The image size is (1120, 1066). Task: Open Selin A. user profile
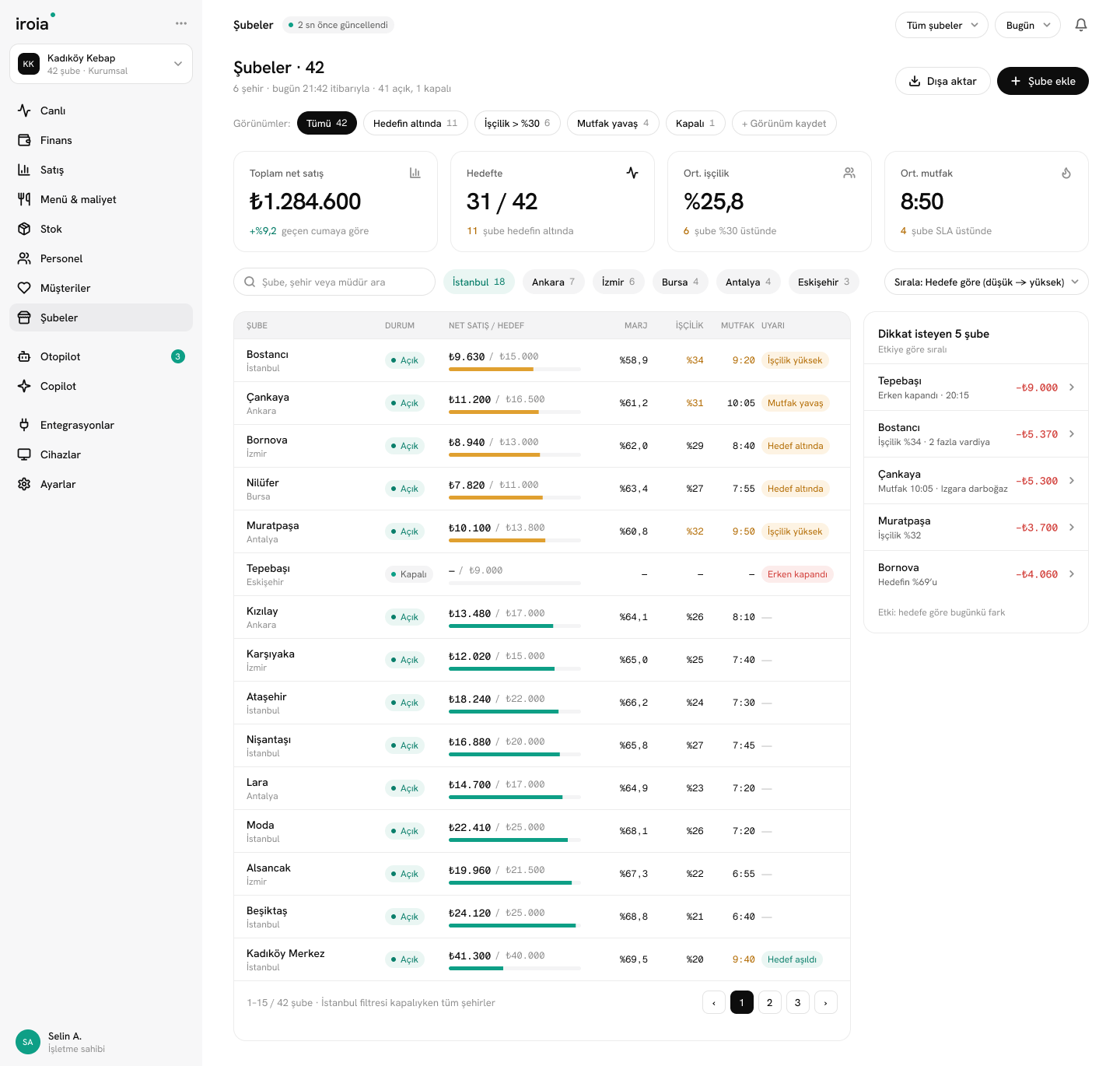pyautogui.click(x=61, y=1042)
